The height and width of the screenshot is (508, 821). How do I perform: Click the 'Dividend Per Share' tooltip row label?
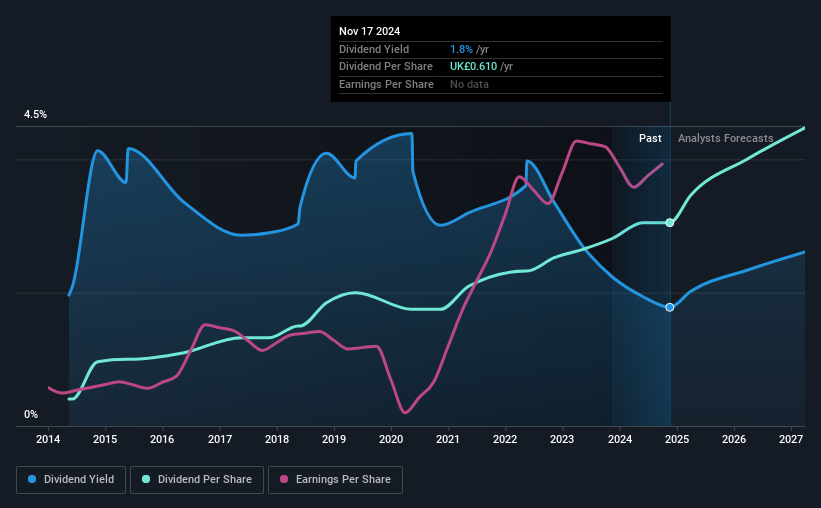[x=386, y=67]
